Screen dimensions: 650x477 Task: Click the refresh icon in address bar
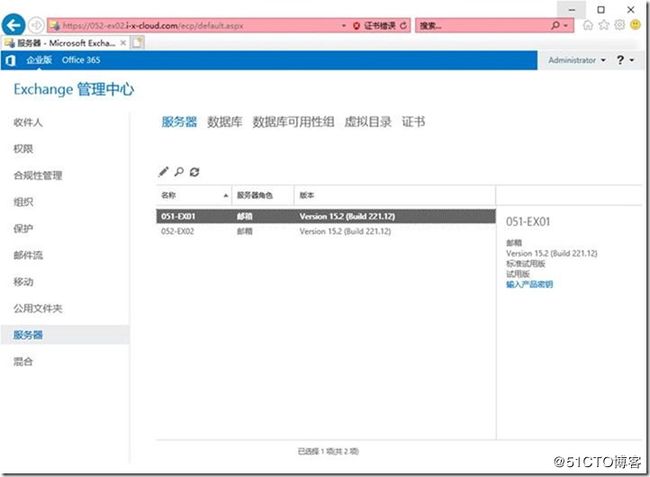point(403,26)
